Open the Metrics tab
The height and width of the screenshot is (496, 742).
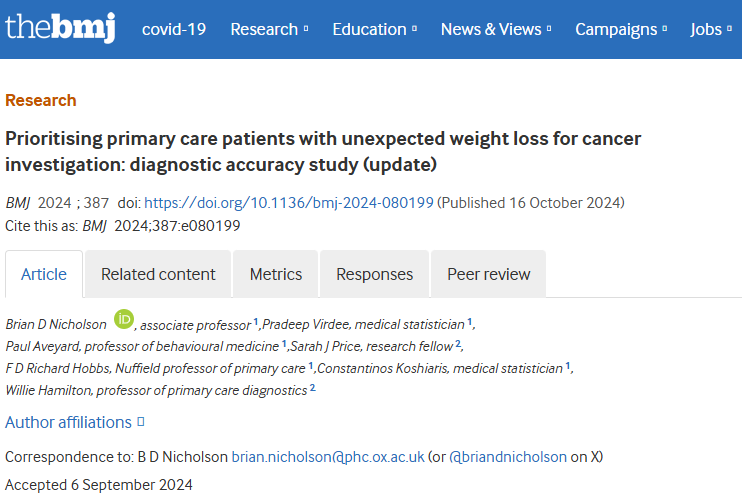coord(276,274)
